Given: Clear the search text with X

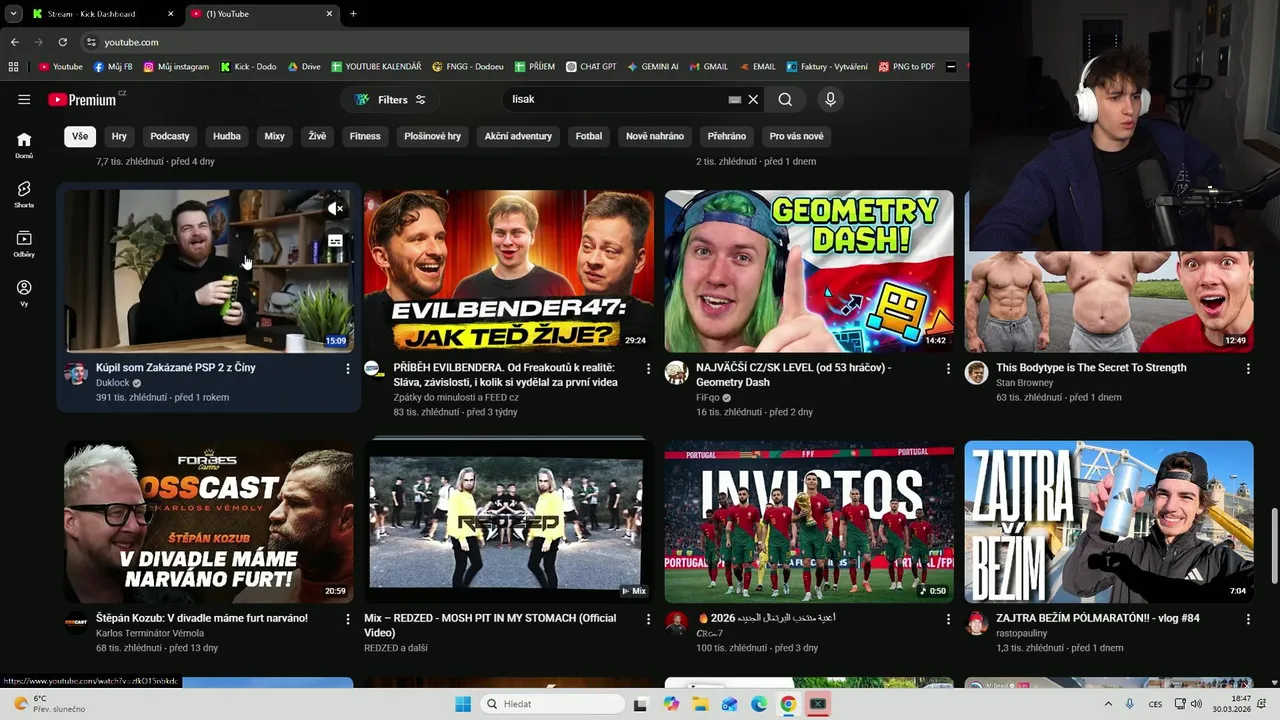Looking at the screenshot, I should [753, 99].
